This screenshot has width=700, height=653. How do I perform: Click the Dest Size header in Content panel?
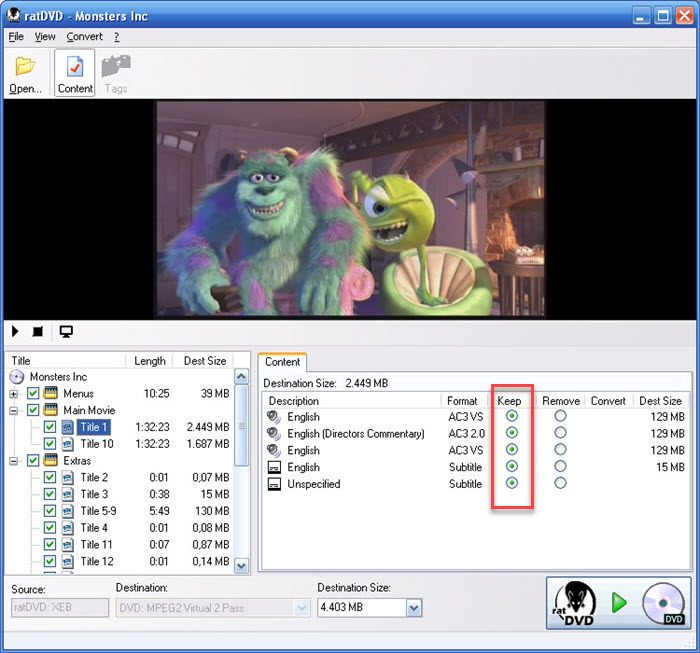click(660, 401)
